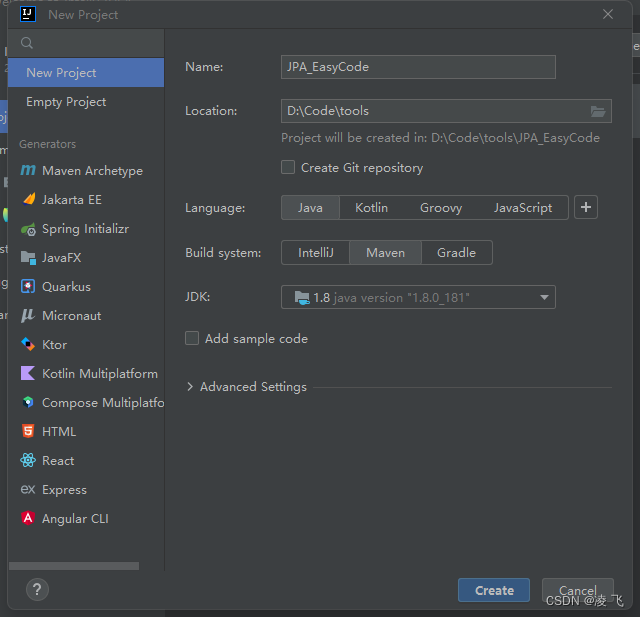Select JavaScript as the language
The height and width of the screenshot is (617, 640).
[x=523, y=208]
